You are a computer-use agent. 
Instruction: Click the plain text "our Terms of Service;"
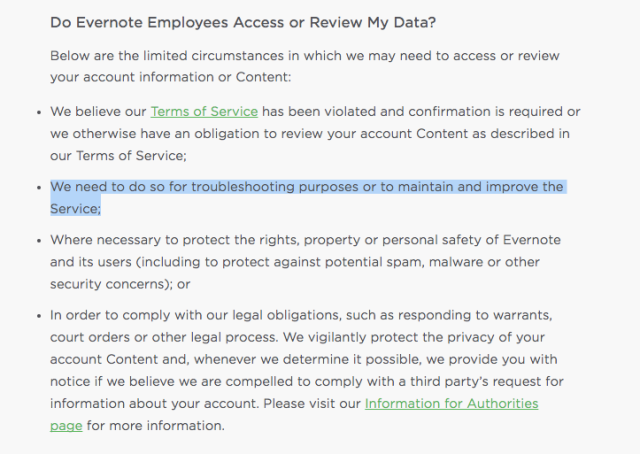click(118, 156)
